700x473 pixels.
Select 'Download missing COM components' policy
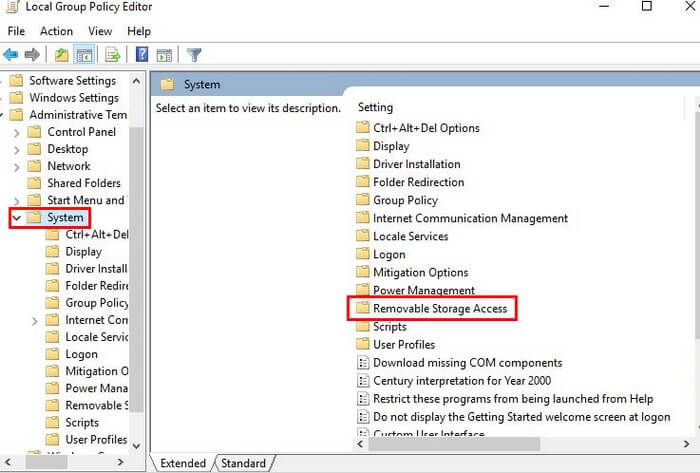click(467, 363)
